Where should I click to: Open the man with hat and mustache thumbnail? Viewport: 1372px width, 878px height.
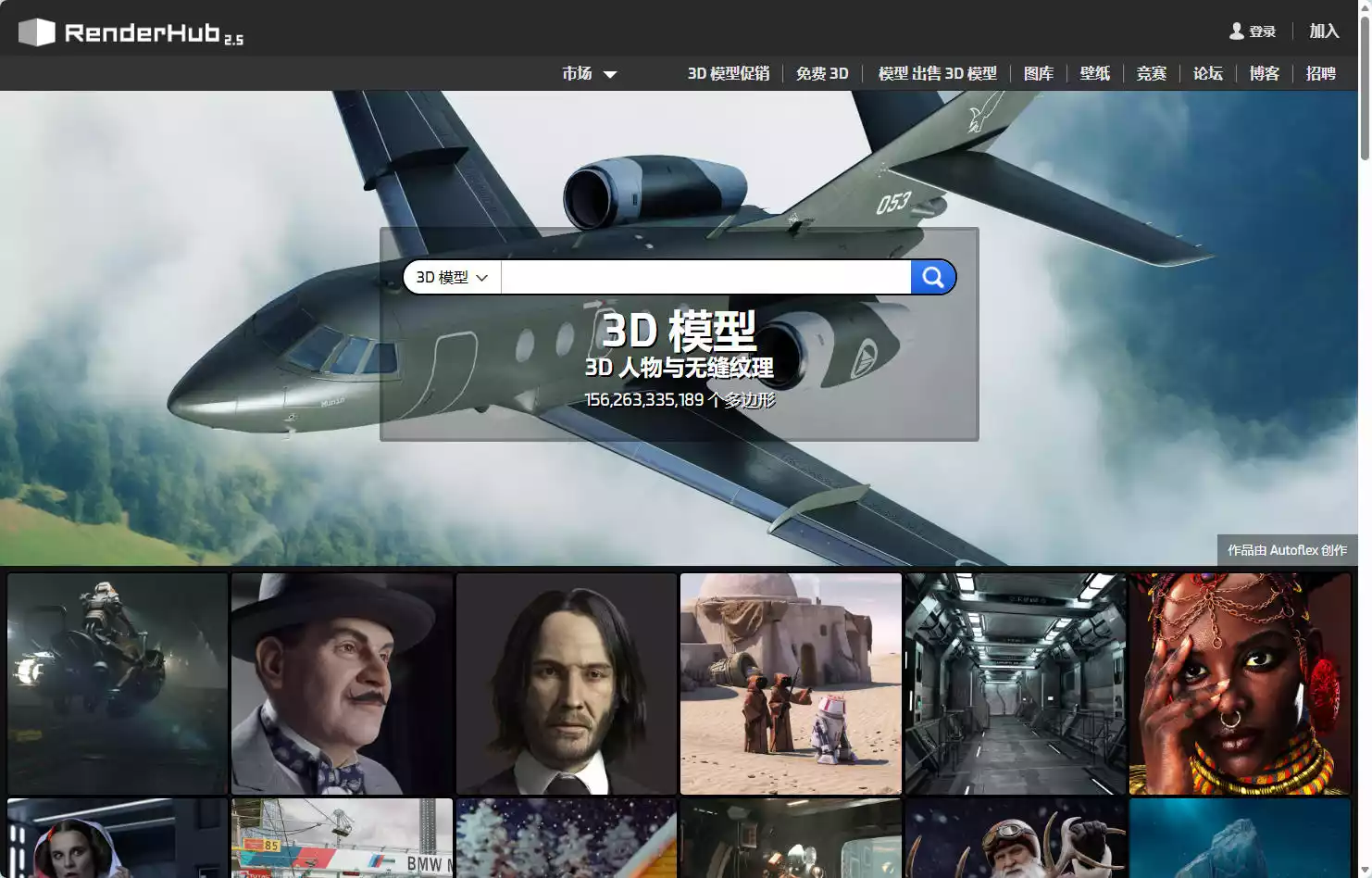(342, 684)
